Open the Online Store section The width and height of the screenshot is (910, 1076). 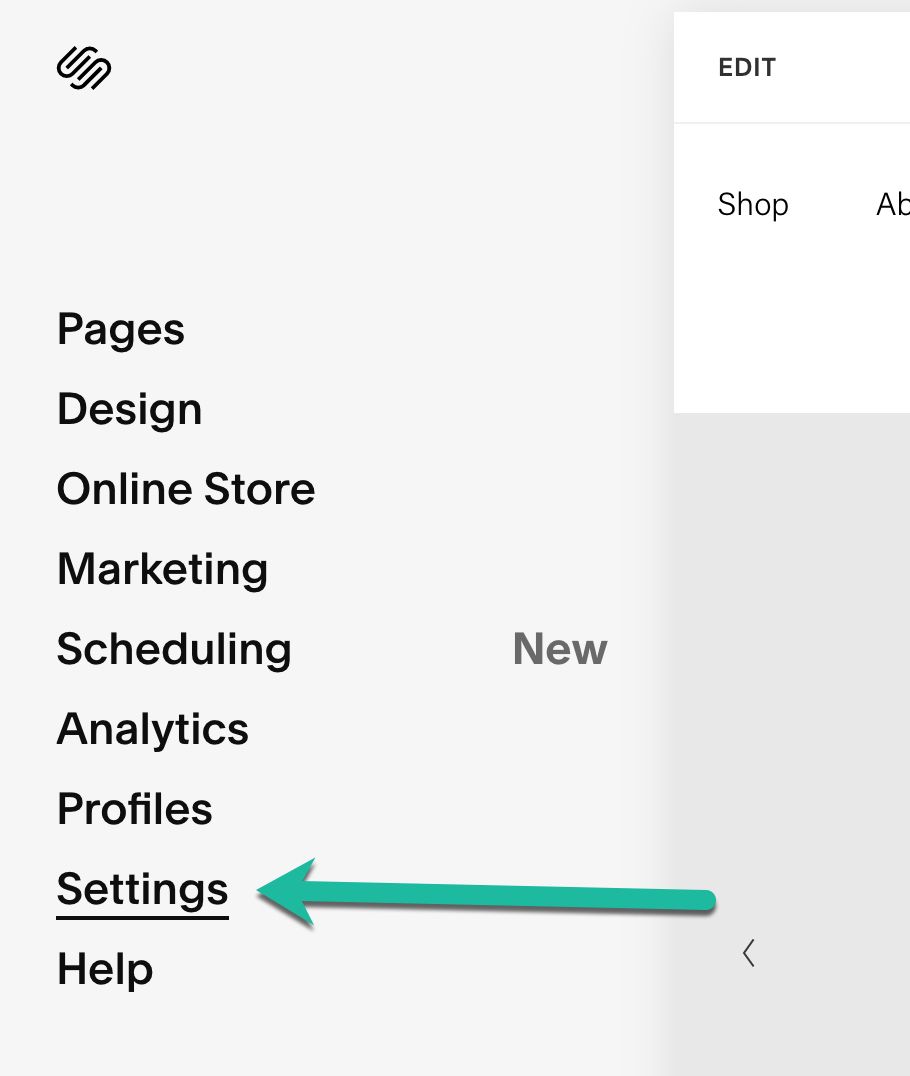pyautogui.click(x=186, y=488)
